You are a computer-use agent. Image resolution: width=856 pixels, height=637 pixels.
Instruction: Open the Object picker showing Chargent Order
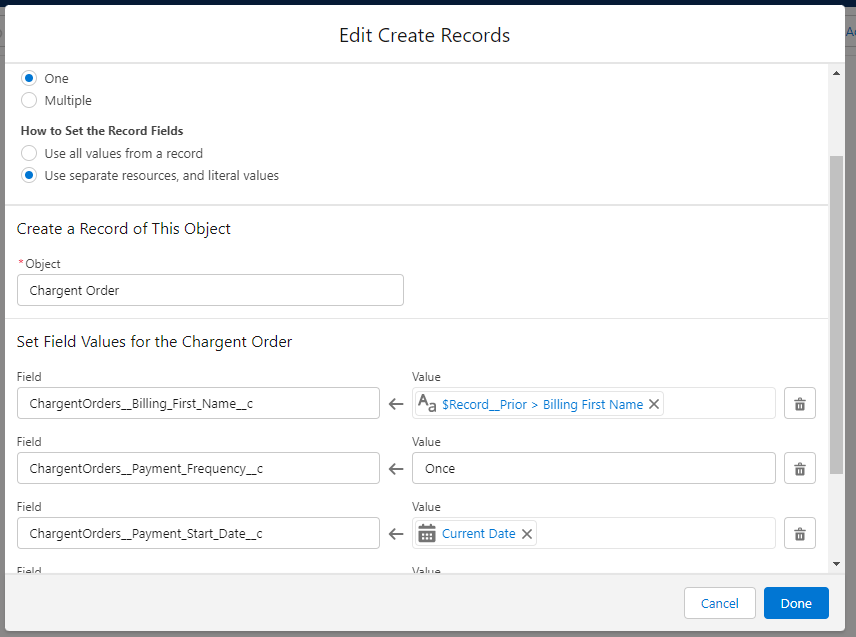pyautogui.click(x=210, y=290)
